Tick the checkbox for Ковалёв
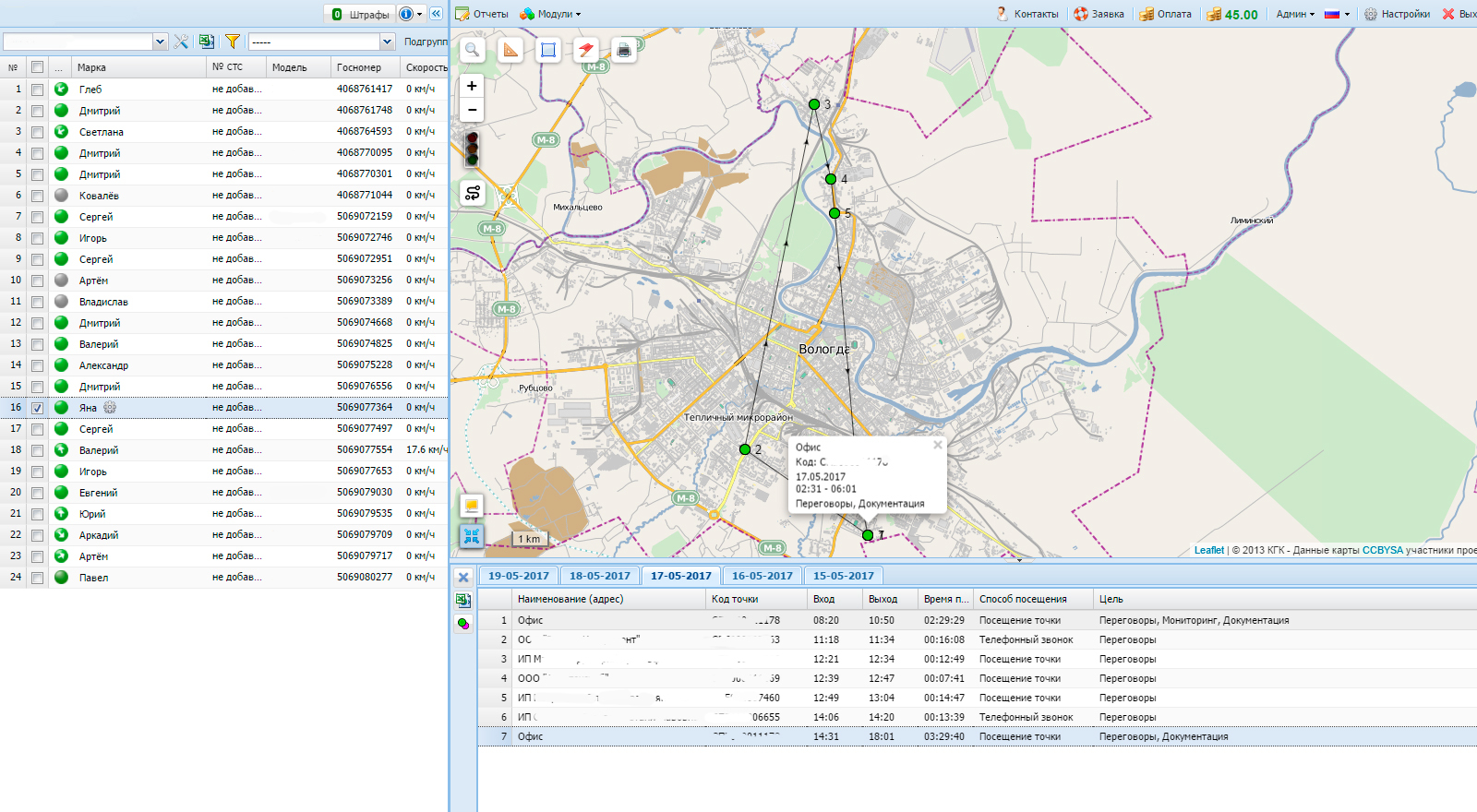Viewport: 1477px width, 812px height. click(x=37, y=196)
